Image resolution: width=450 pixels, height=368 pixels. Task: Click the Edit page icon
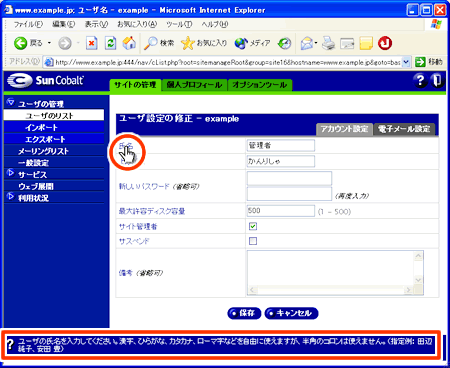point(347,43)
